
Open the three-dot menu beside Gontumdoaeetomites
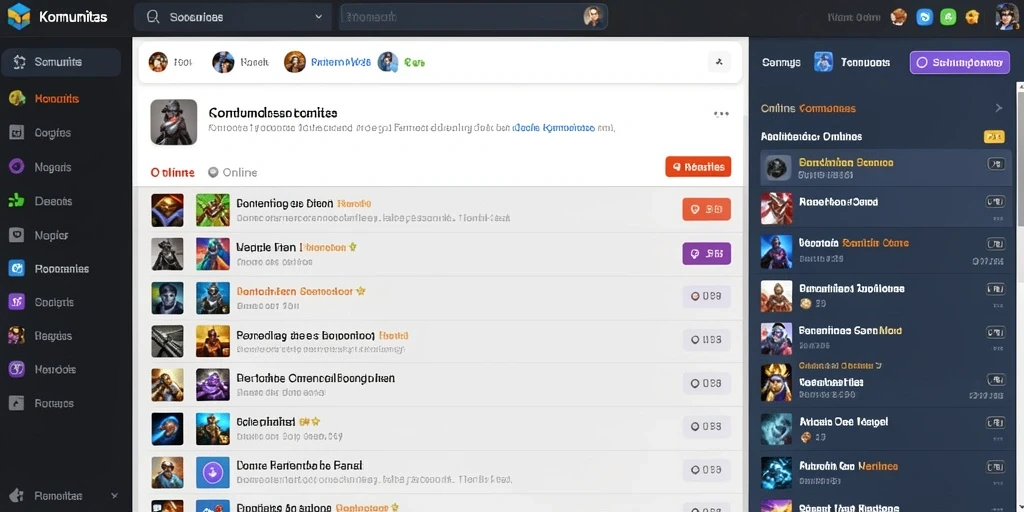[721, 114]
